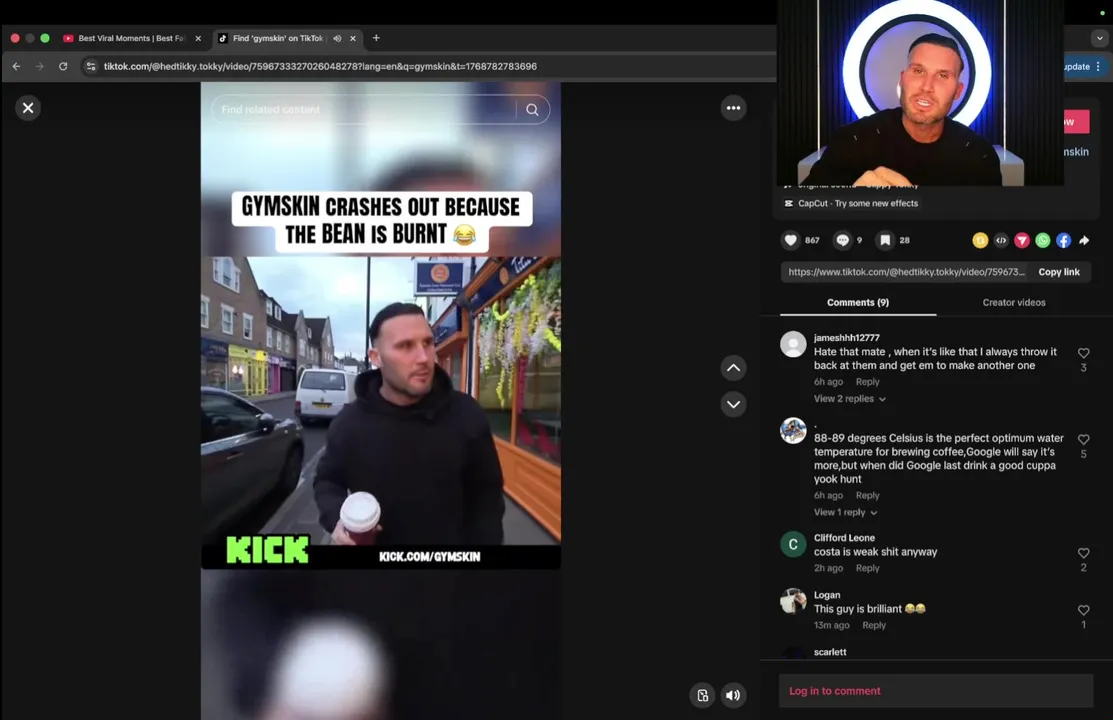Send to friends via red icon

click(1021, 241)
